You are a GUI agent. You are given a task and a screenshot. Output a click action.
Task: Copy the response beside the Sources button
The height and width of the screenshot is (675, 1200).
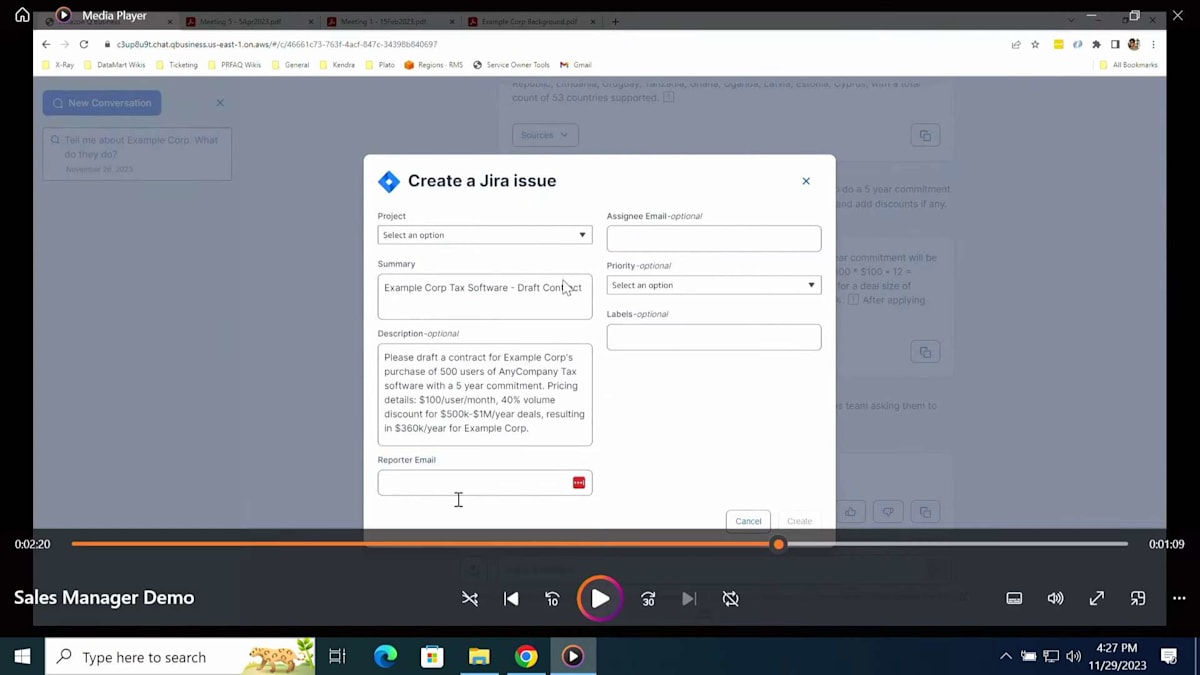click(925, 135)
